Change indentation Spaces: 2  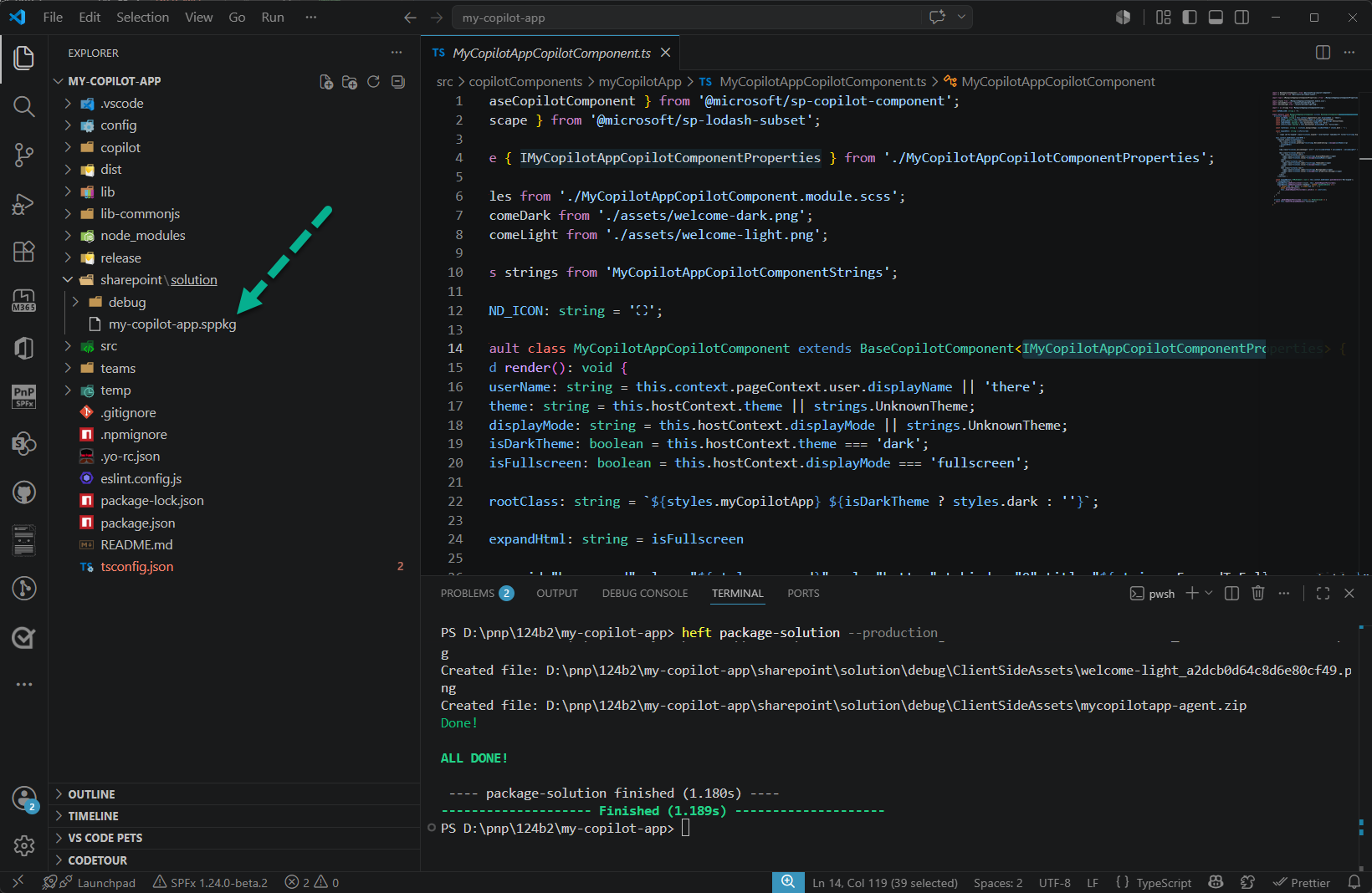(x=998, y=883)
